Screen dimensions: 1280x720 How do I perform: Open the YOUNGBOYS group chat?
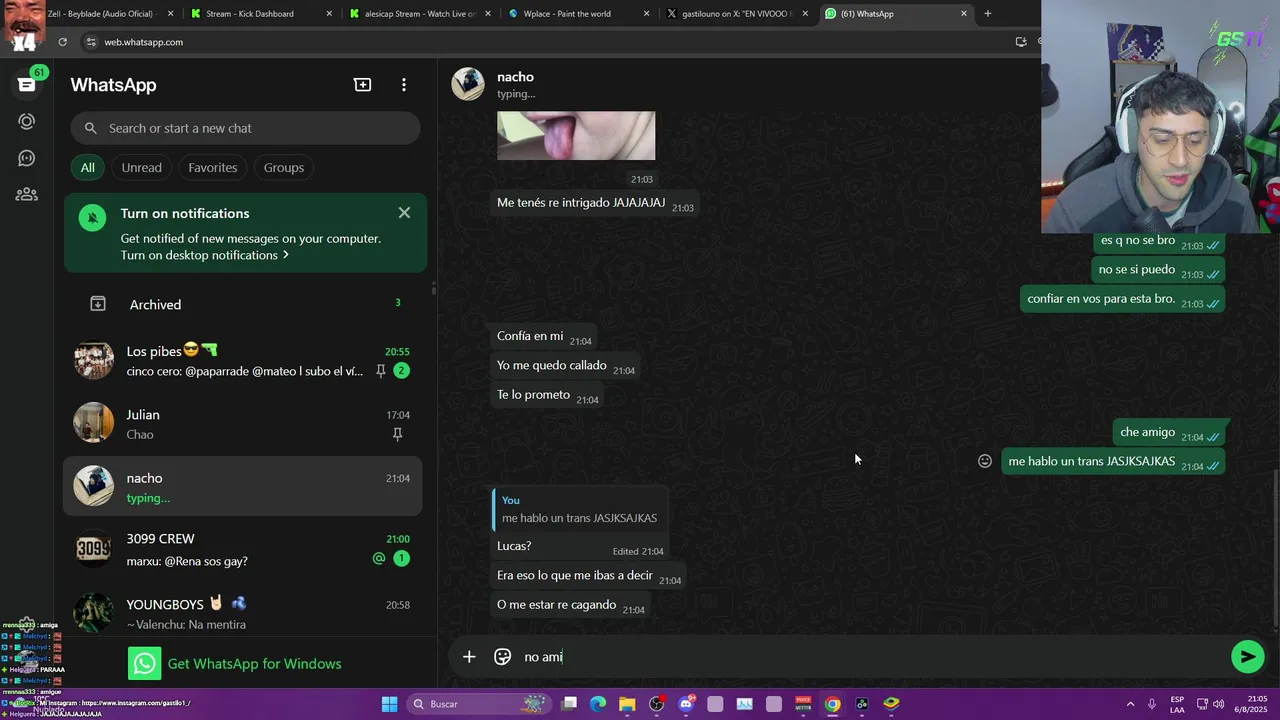245,611
